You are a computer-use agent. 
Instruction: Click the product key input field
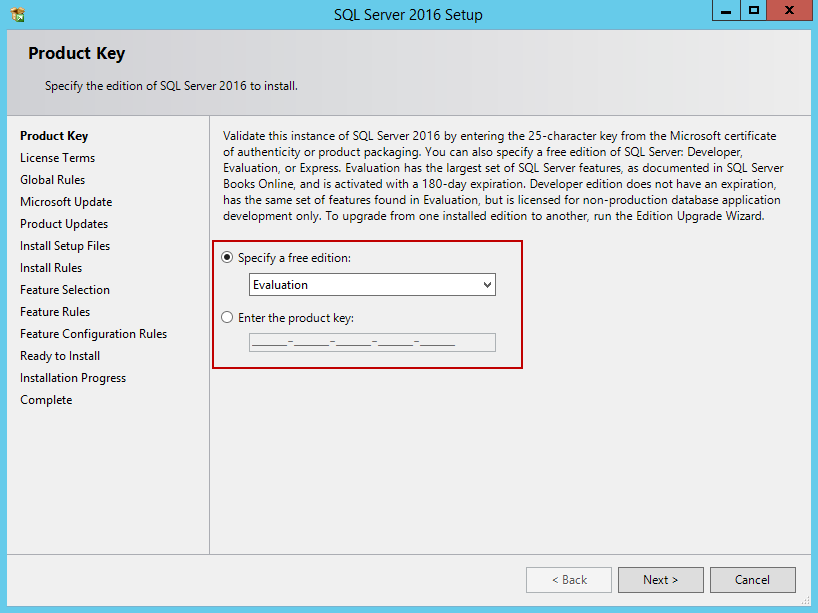pyautogui.click(x=372, y=343)
